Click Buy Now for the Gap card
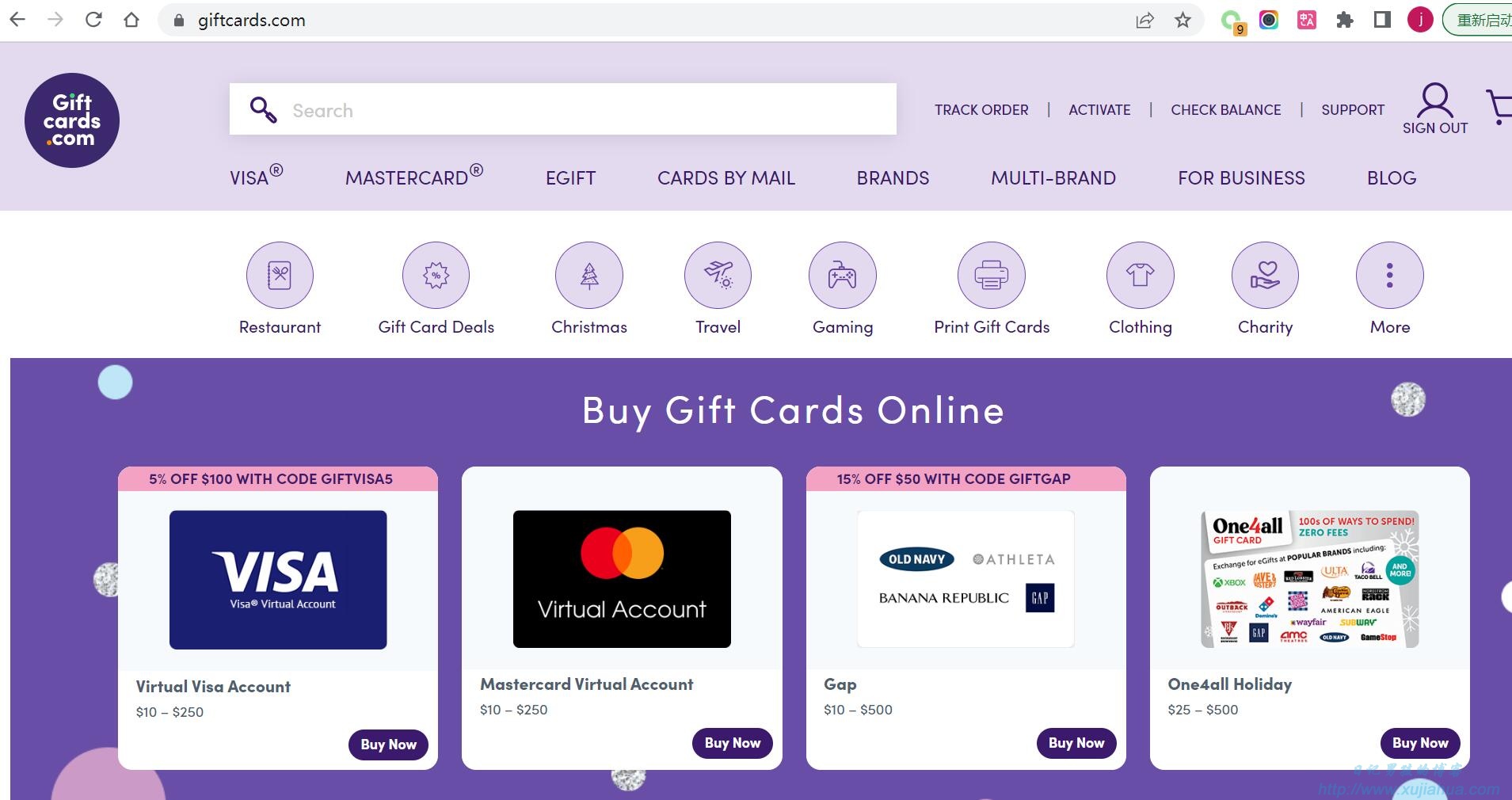The width and height of the screenshot is (1512, 800). click(1076, 743)
